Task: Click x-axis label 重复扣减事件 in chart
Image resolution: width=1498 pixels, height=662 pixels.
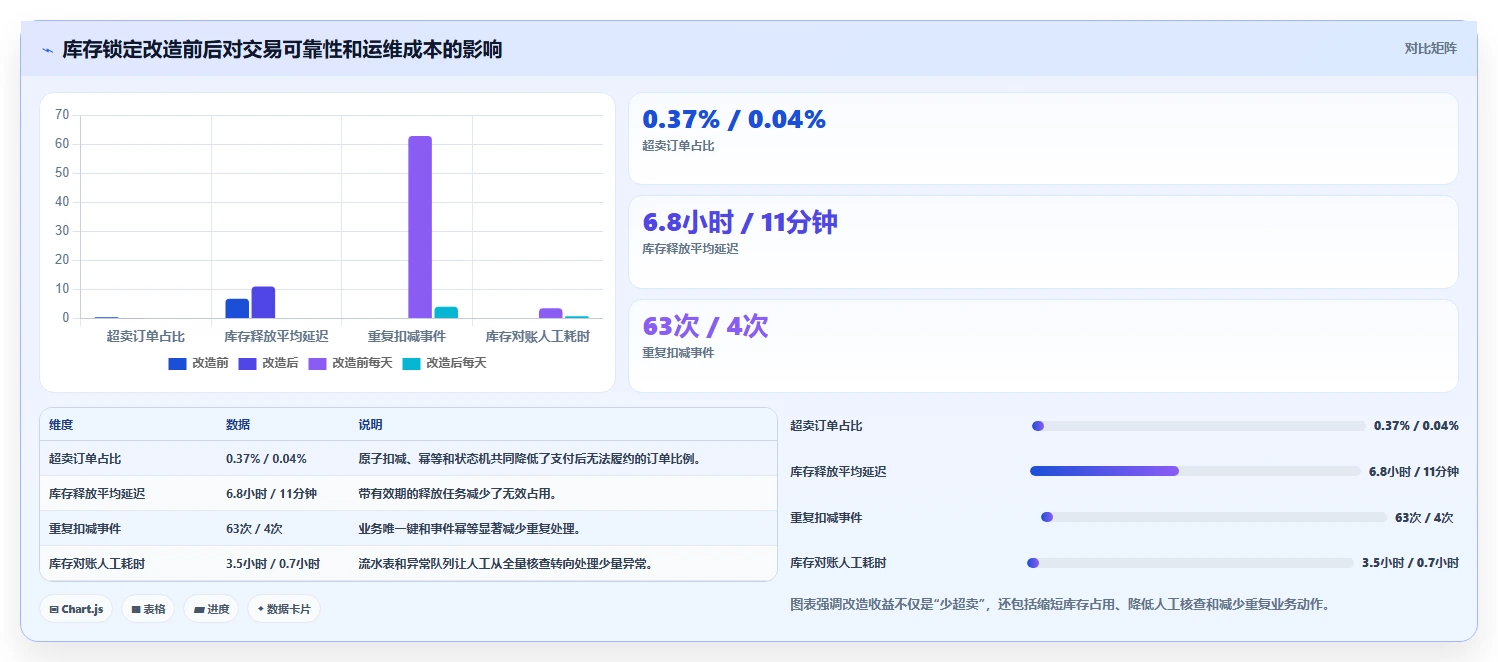Action: [407, 336]
